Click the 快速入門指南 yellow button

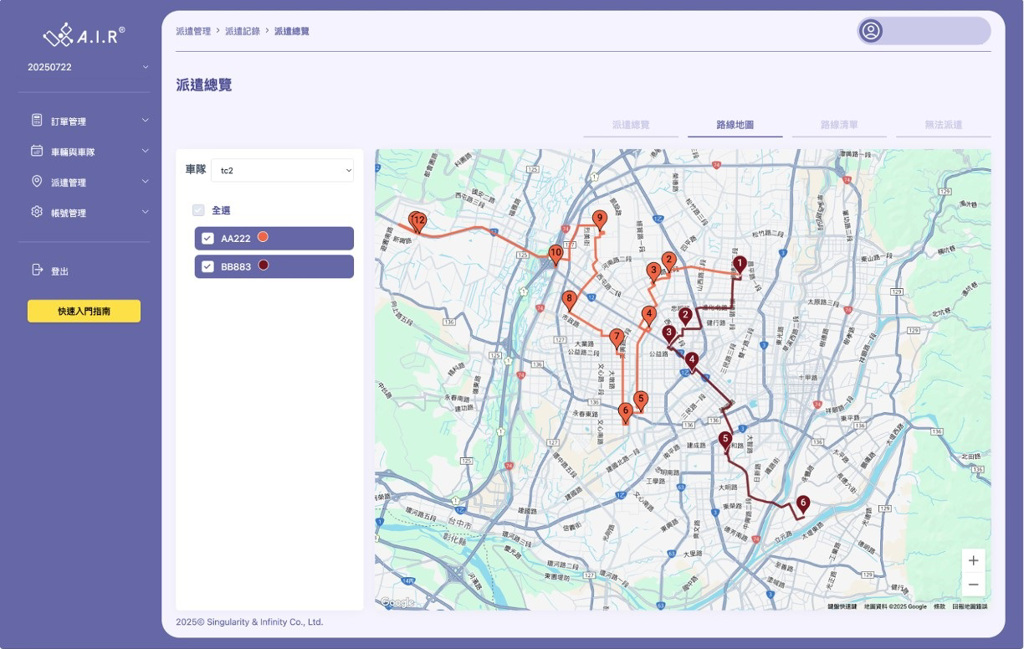pos(84,311)
